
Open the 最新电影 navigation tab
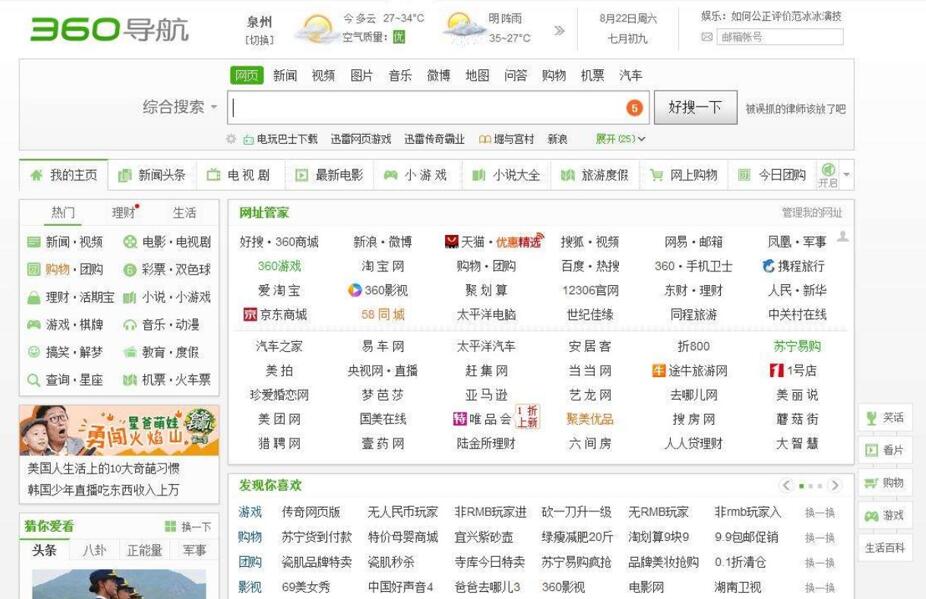coord(330,175)
